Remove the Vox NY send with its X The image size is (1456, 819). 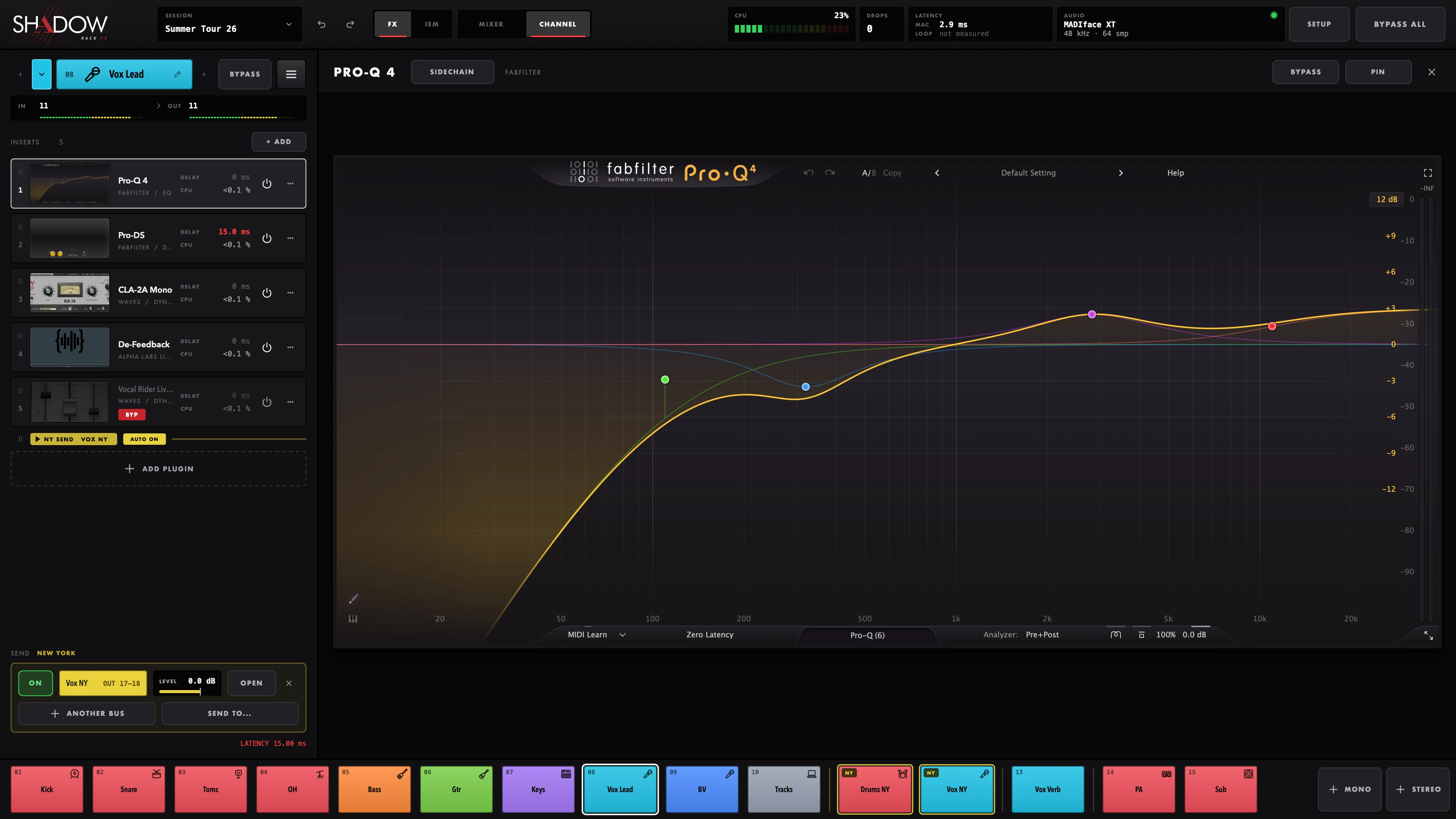tap(289, 683)
